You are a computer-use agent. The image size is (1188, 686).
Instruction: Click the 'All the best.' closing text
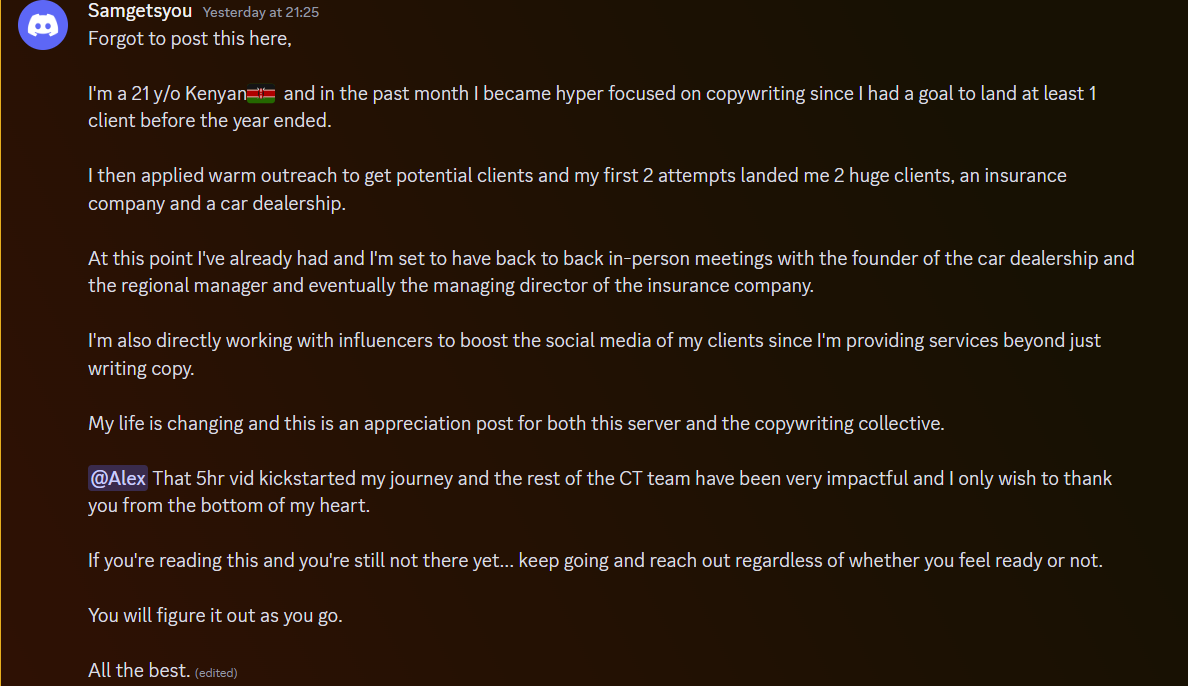[139, 670]
